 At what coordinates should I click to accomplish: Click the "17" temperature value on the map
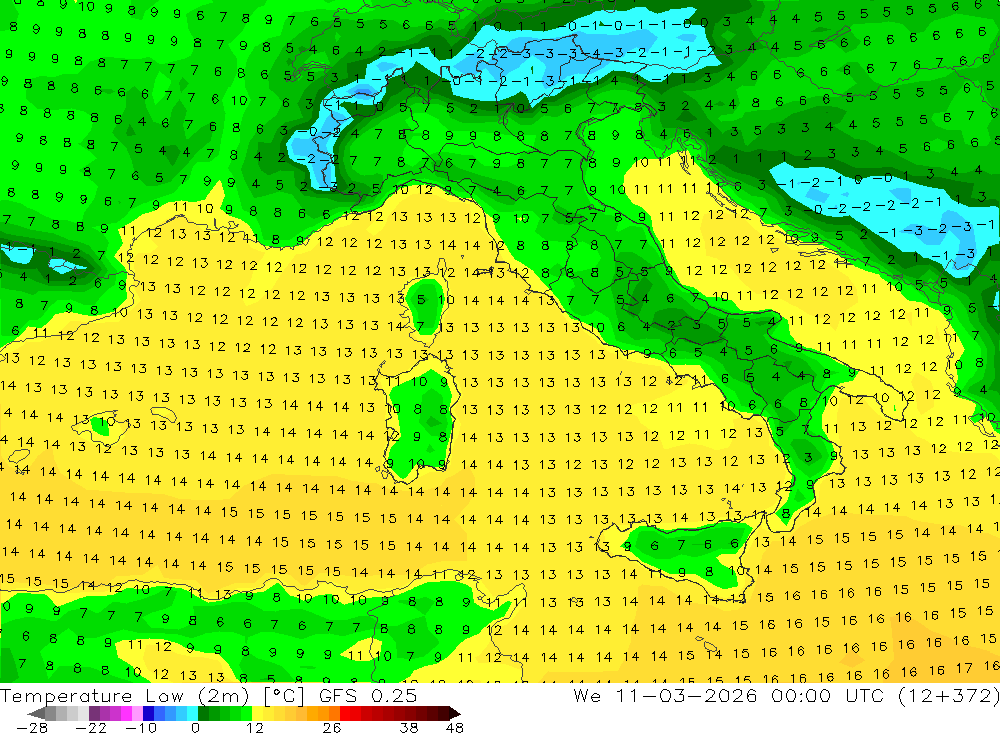(964, 668)
